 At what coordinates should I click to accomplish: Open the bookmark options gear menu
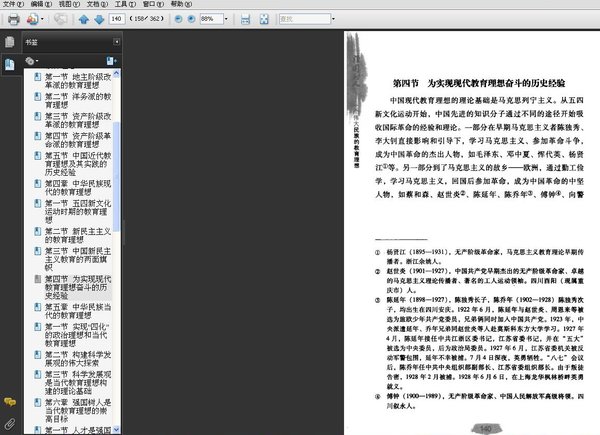point(31,61)
